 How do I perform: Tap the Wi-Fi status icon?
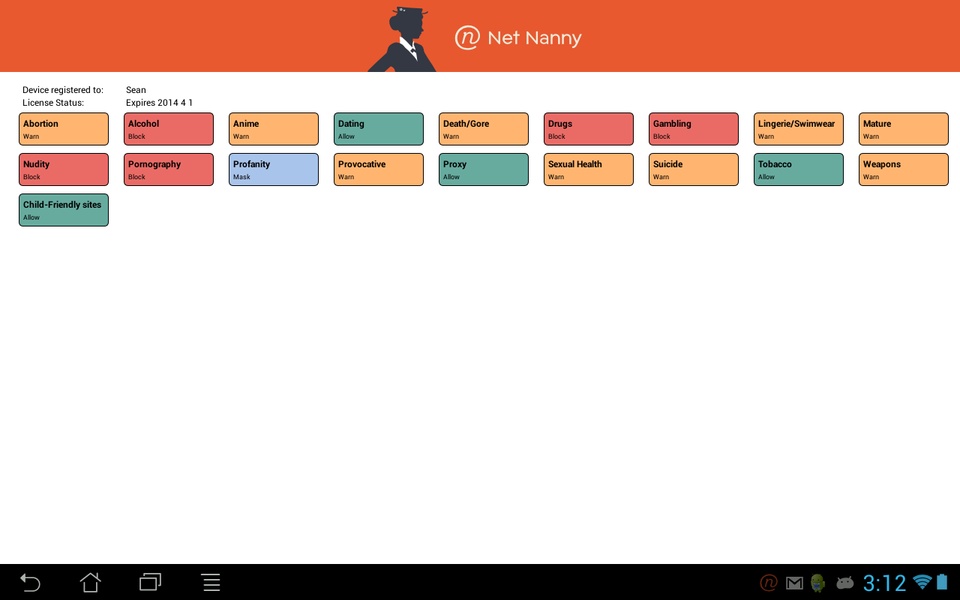pos(921,582)
